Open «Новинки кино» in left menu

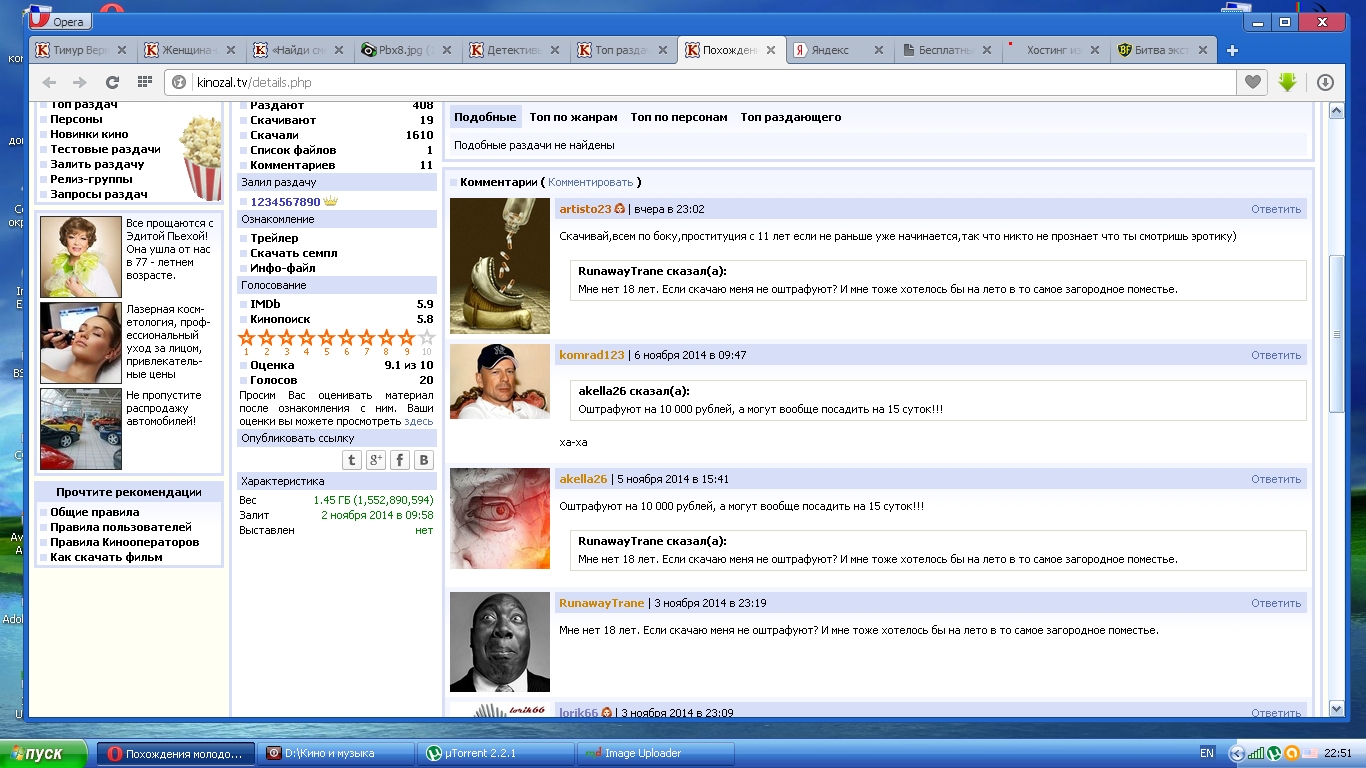pos(89,134)
